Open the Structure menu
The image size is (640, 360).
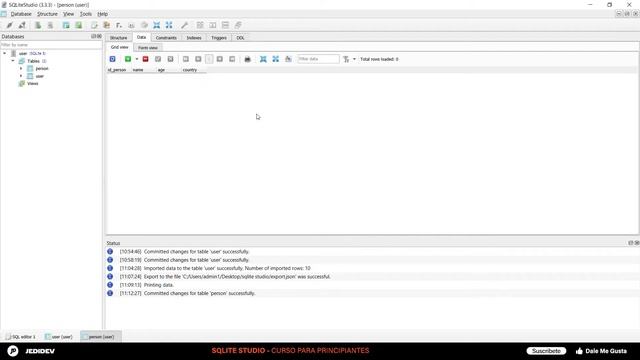[47, 14]
